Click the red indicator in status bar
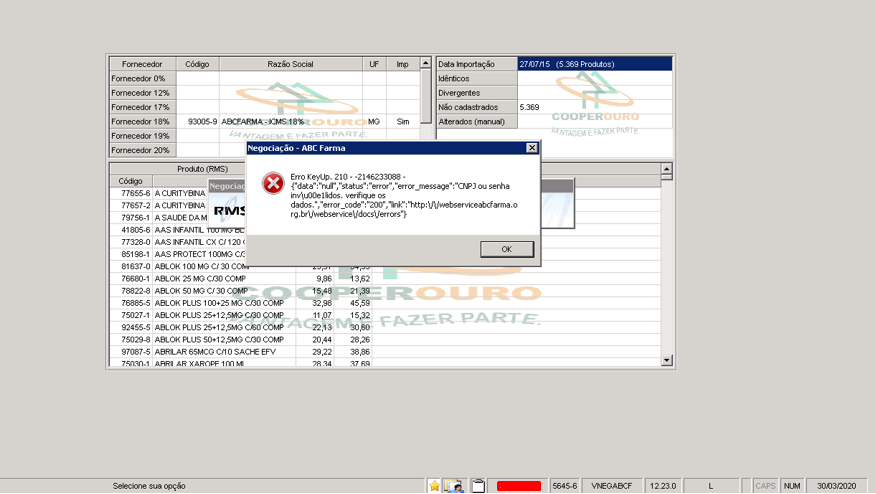 pos(519,486)
